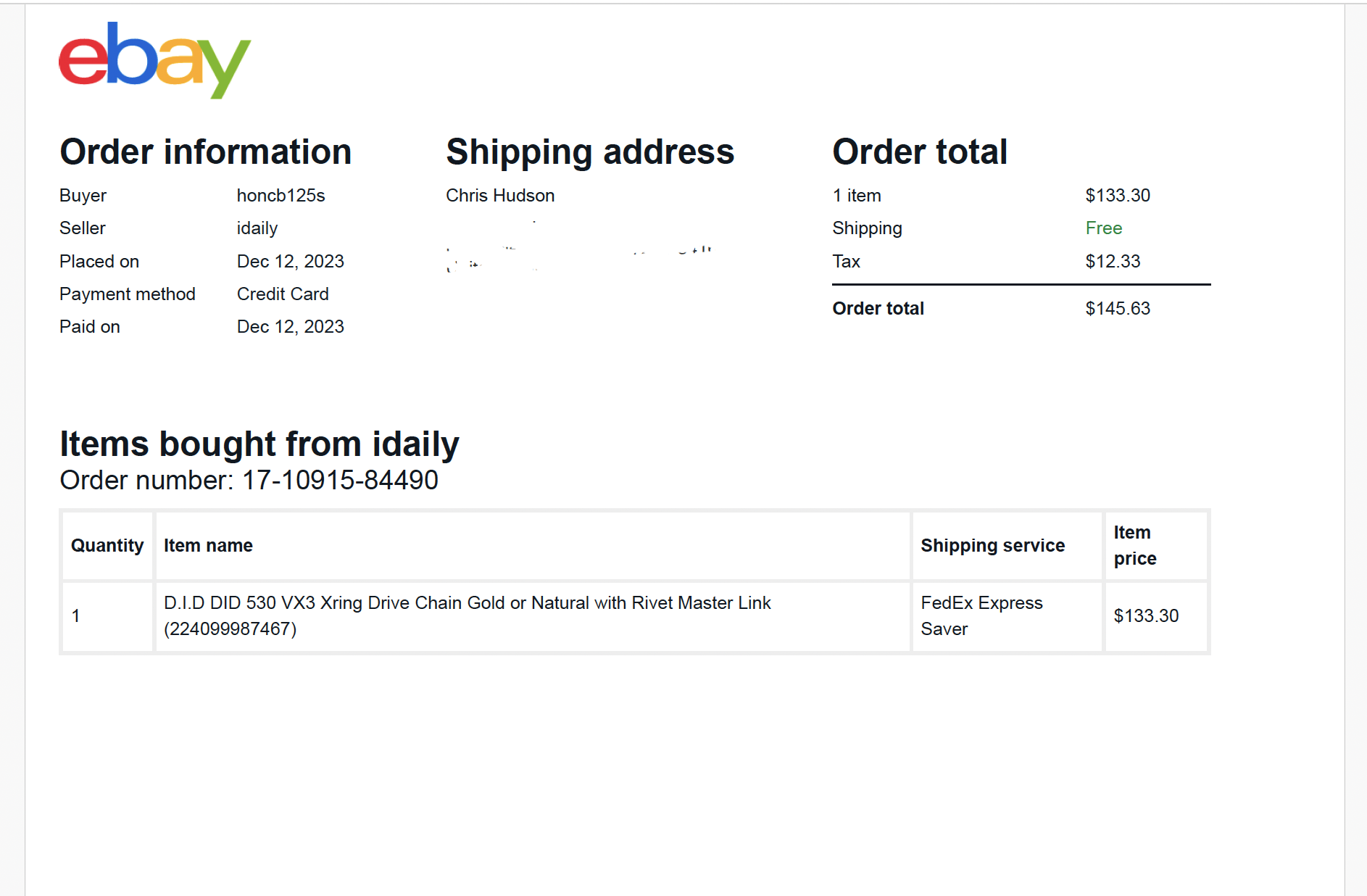Select recipient name Chris Hudson
Viewport: 1367px width, 896px height.
(x=500, y=196)
